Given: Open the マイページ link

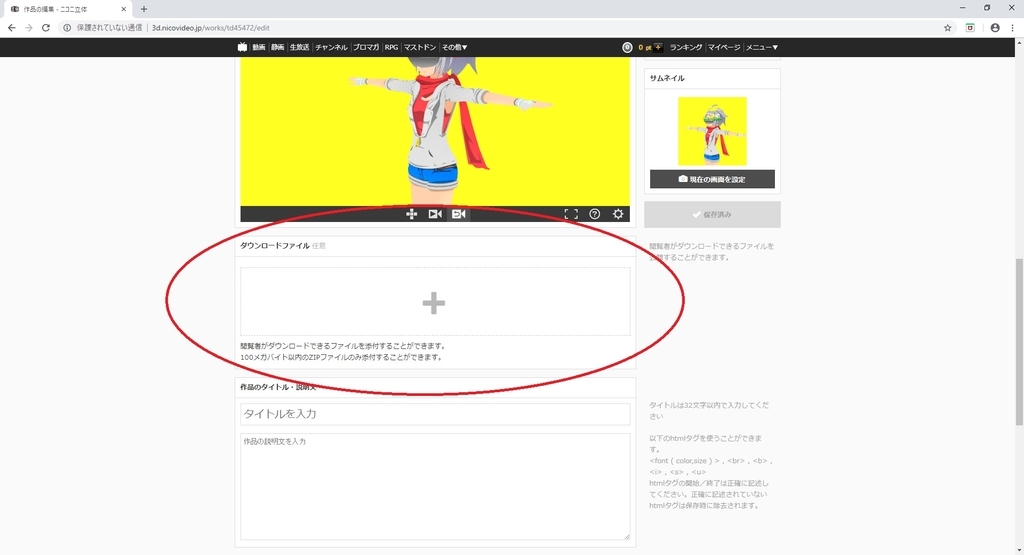Looking at the screenshot, I should pyautogui.click(x=724, y=47).
